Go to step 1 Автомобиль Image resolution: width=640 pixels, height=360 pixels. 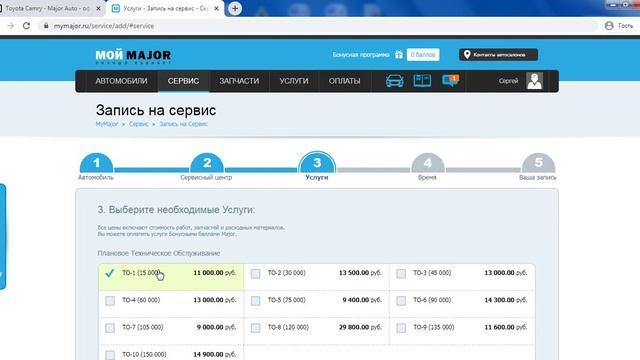click(96, 163)
